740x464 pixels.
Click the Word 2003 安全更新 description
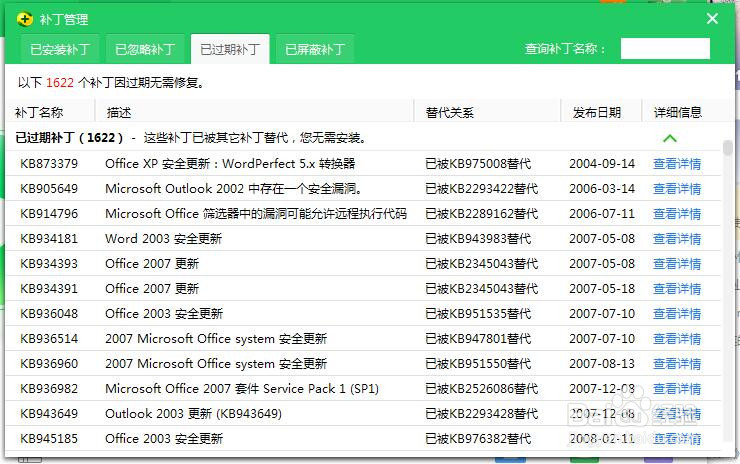coord(163,239)
